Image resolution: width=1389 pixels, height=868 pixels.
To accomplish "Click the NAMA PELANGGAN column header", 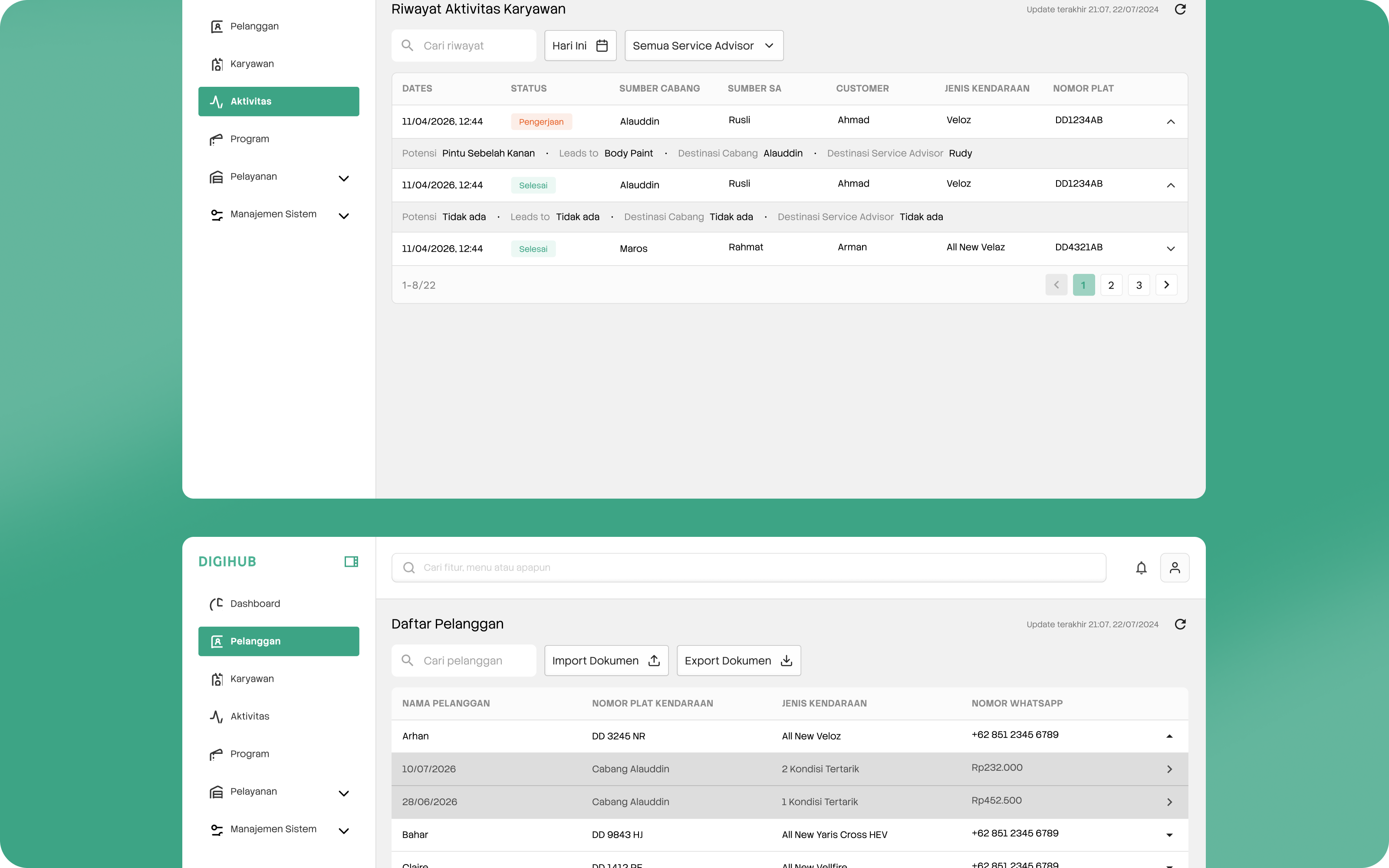I will point(446,703).
